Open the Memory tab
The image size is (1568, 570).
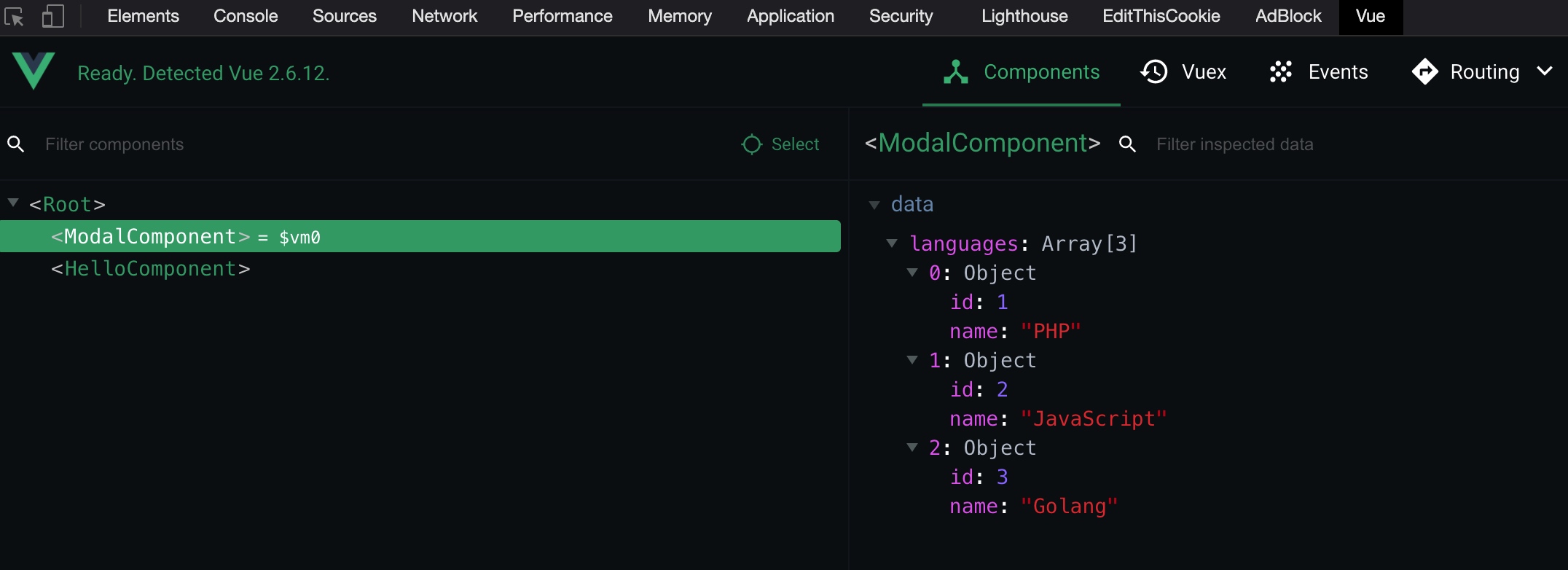(x=680, y=16)
